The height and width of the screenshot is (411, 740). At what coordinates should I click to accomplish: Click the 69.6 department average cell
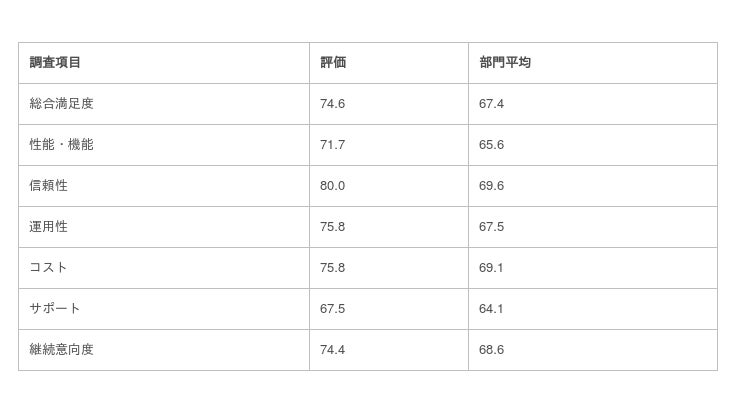(x=491, y=186)
